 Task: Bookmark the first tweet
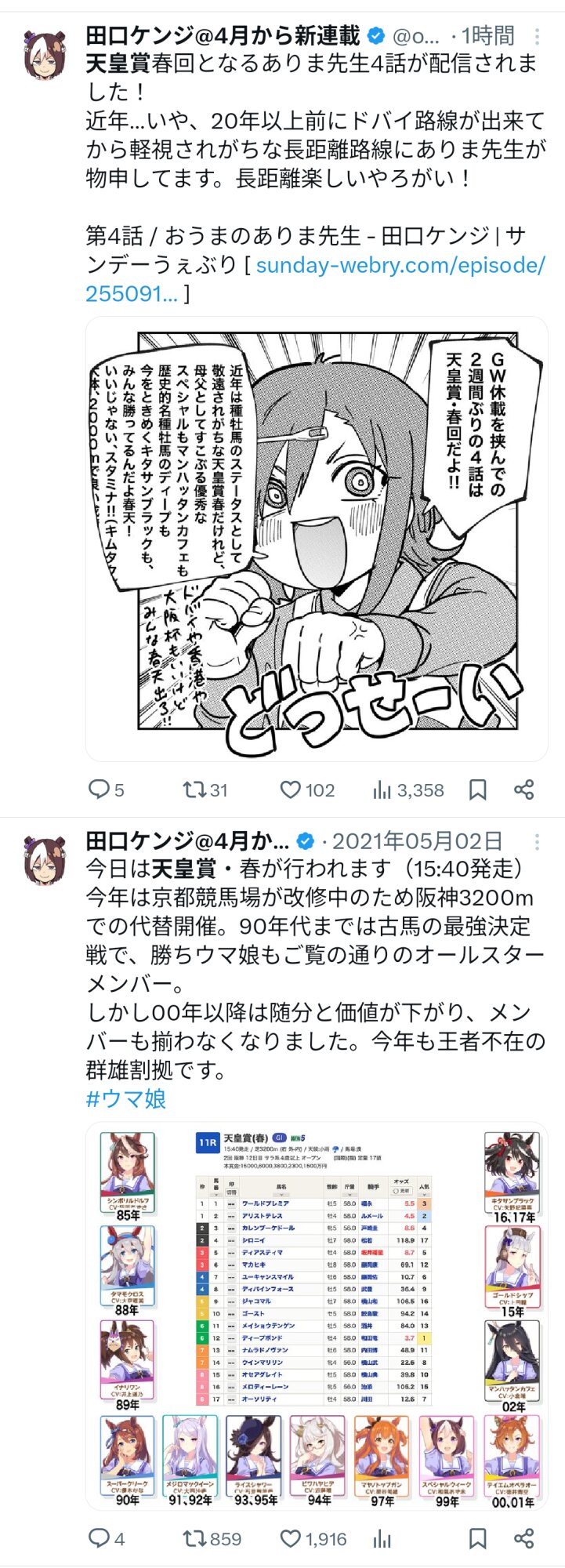tap(477, 789)
